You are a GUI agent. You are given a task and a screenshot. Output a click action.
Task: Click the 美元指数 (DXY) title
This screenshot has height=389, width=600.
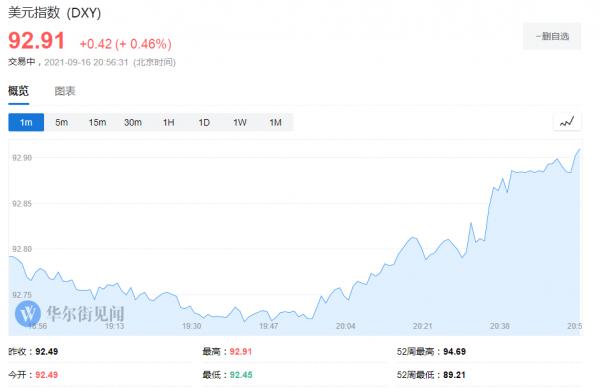(54, 13)
